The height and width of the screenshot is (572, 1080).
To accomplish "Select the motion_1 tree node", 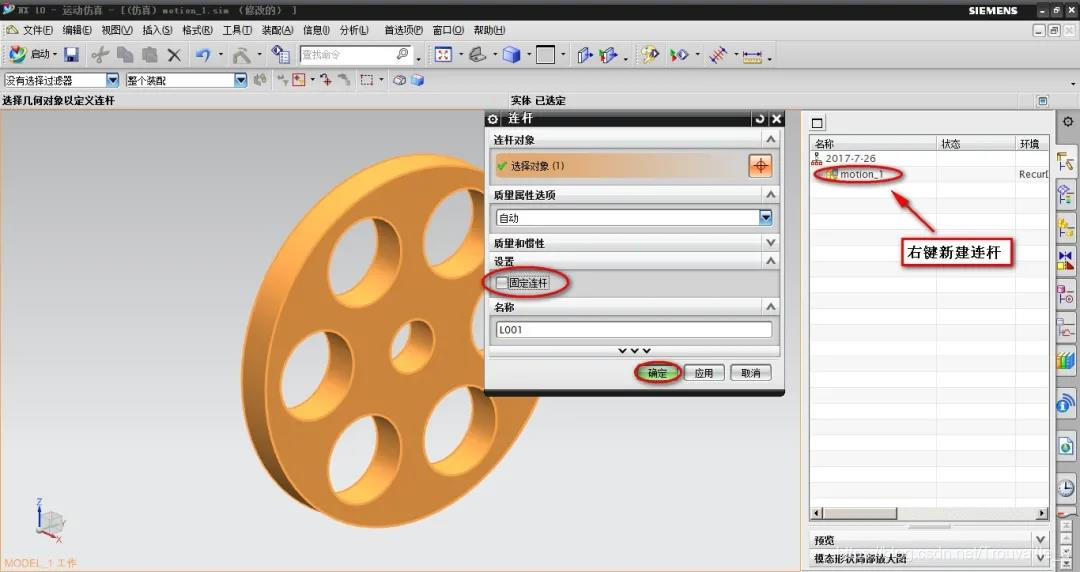I will [861, 174].
